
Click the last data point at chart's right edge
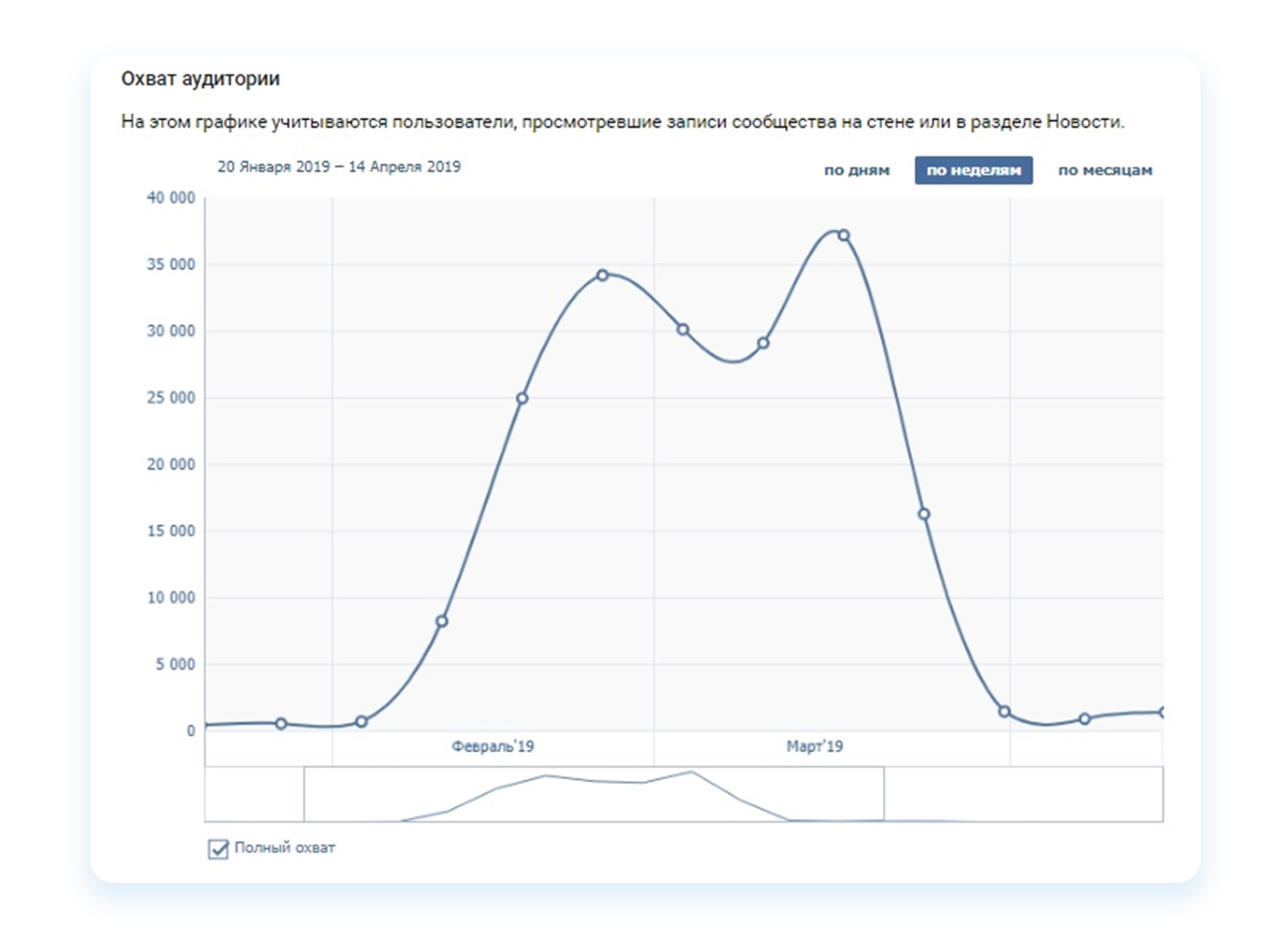1162,713
